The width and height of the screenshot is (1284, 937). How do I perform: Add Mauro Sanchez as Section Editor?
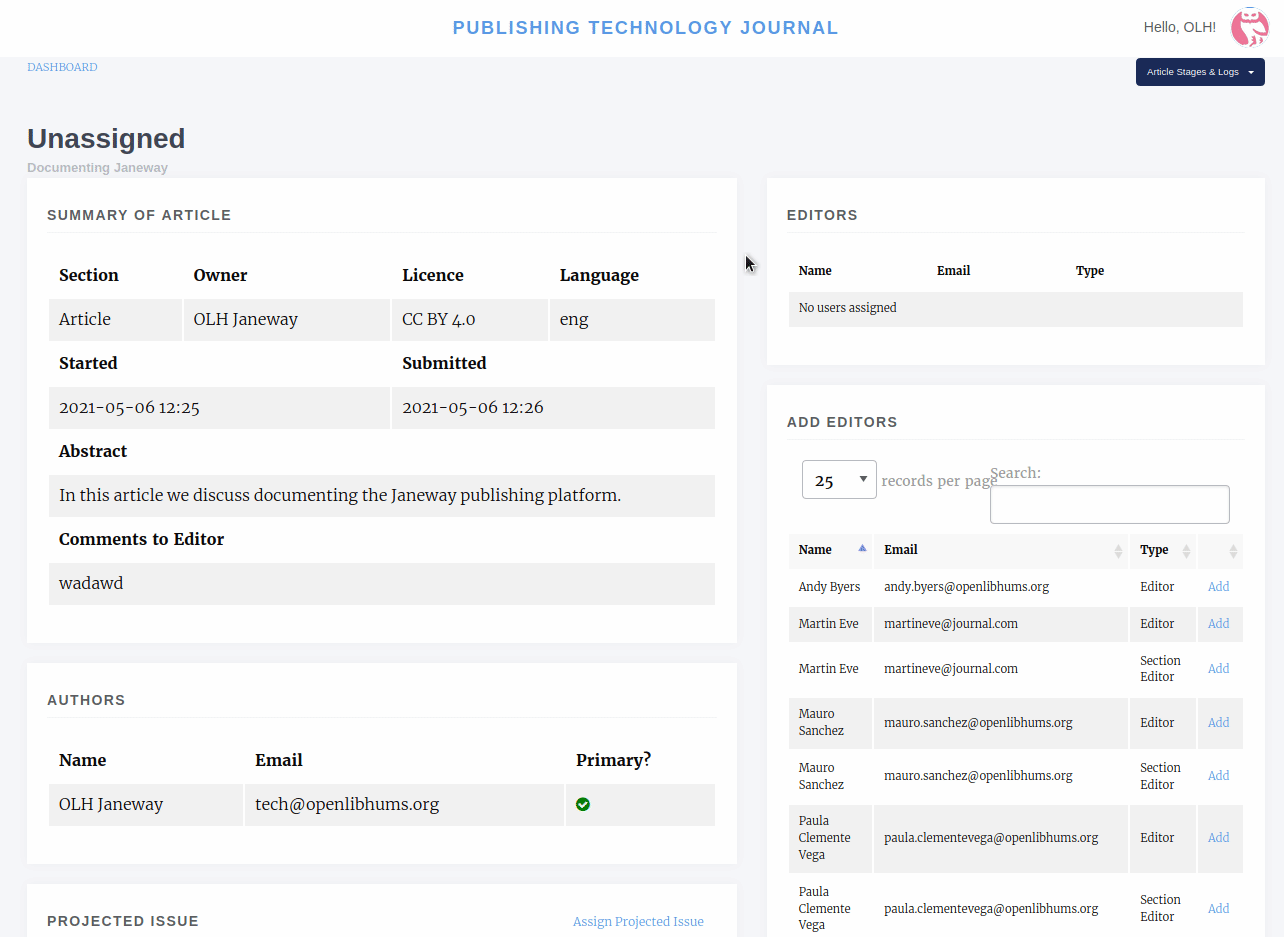[1218, 776]
